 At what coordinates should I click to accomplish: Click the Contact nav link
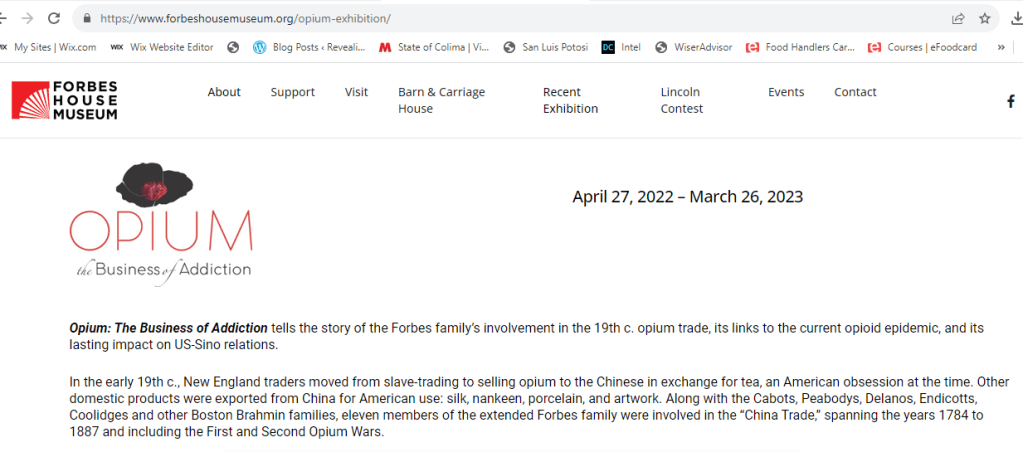click(x=855, y=92)
